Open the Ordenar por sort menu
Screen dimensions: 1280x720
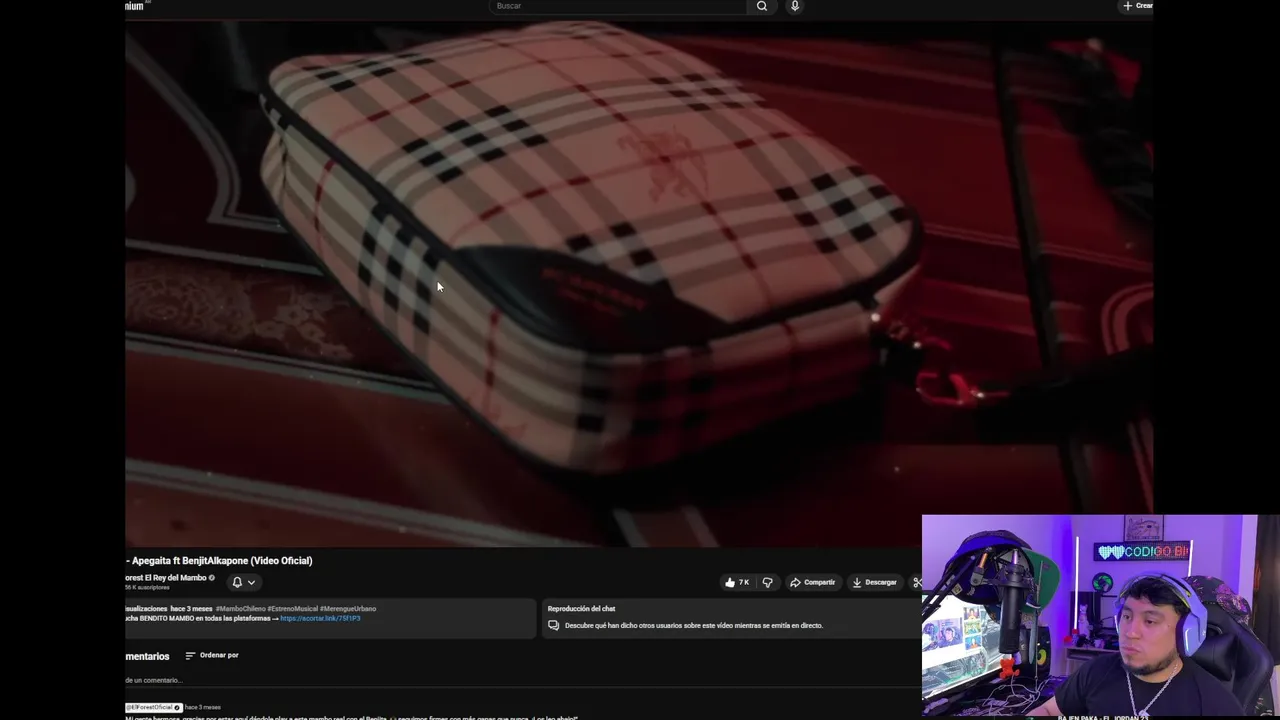(212, 655)
